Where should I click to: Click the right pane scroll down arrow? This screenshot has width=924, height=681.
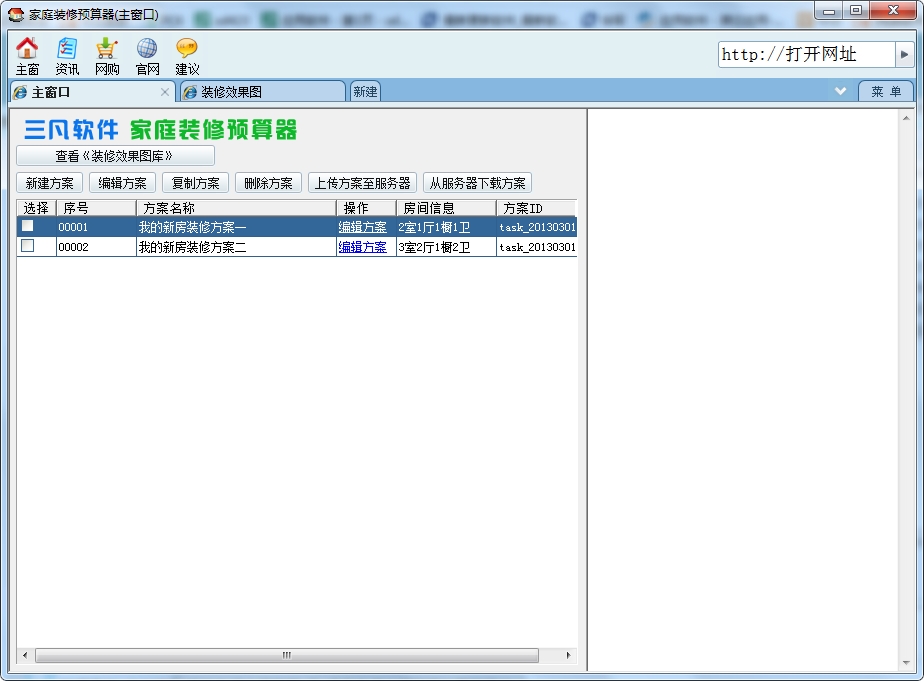click(906, 663)
